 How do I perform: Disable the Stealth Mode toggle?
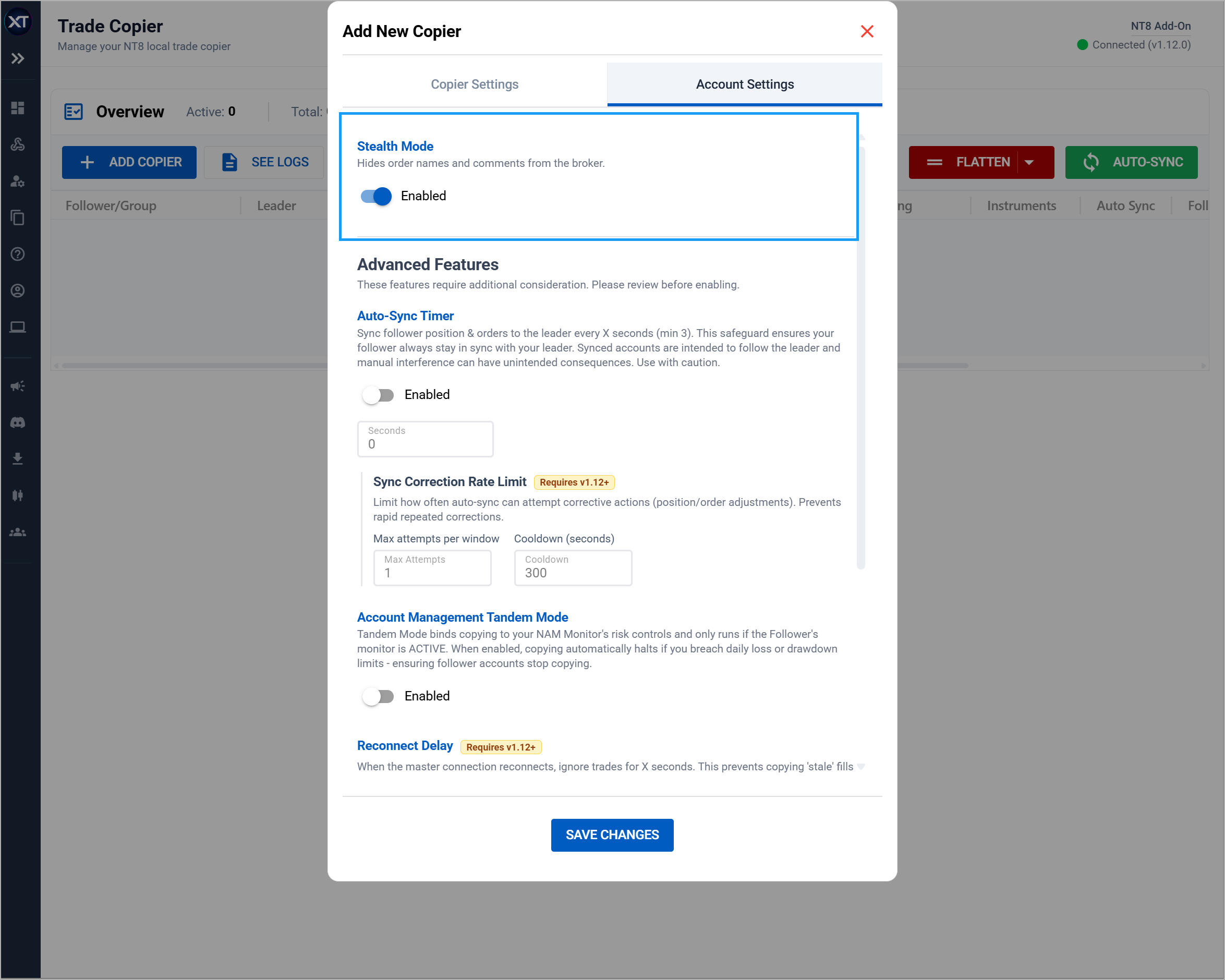point(376,196)
